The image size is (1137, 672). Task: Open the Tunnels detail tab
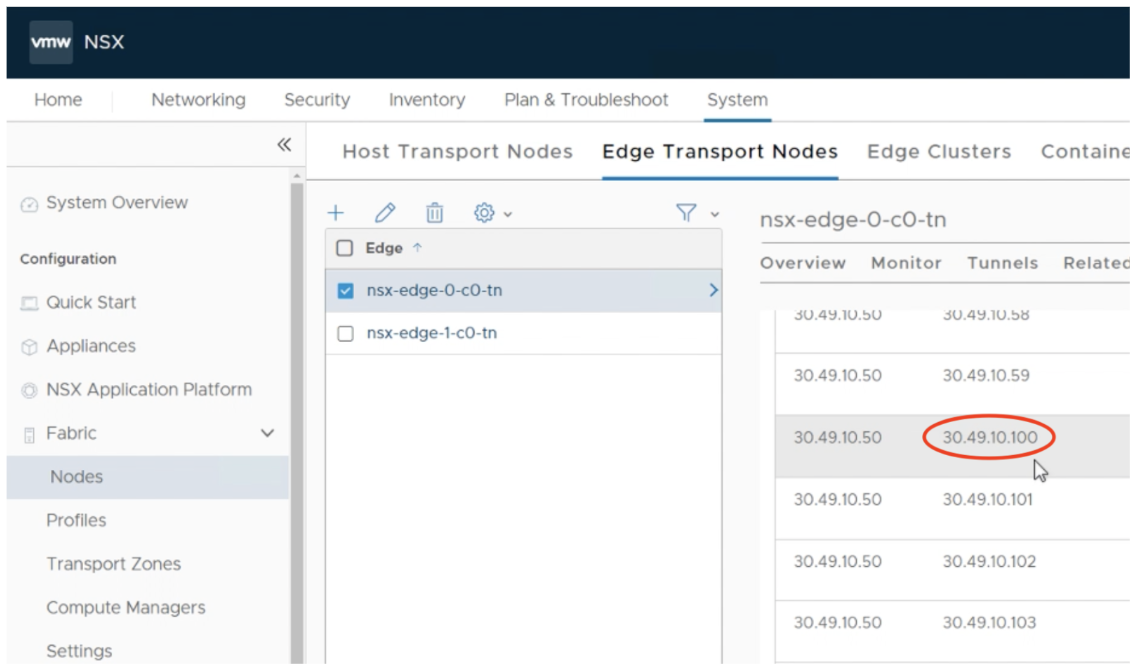tap(1002, 263)
